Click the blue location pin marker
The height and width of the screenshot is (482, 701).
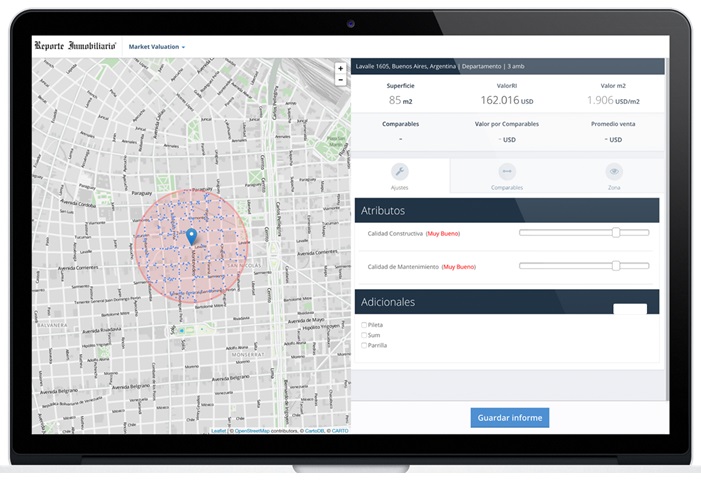[191, 236]
